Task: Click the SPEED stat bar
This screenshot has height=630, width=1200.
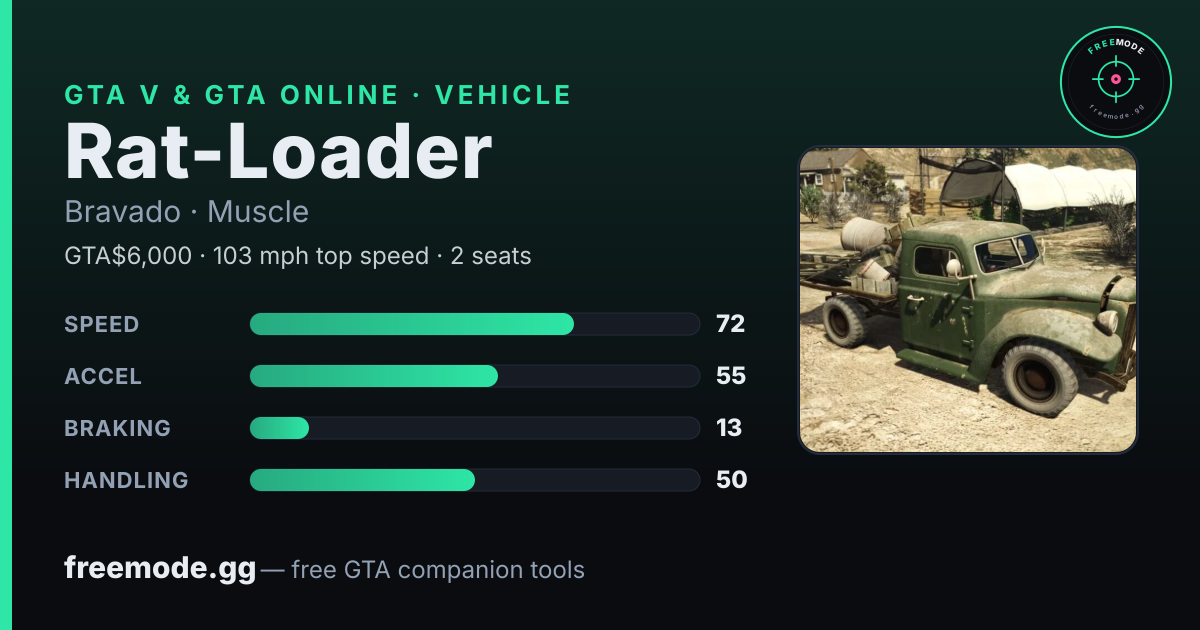Action: click(474, 324)
